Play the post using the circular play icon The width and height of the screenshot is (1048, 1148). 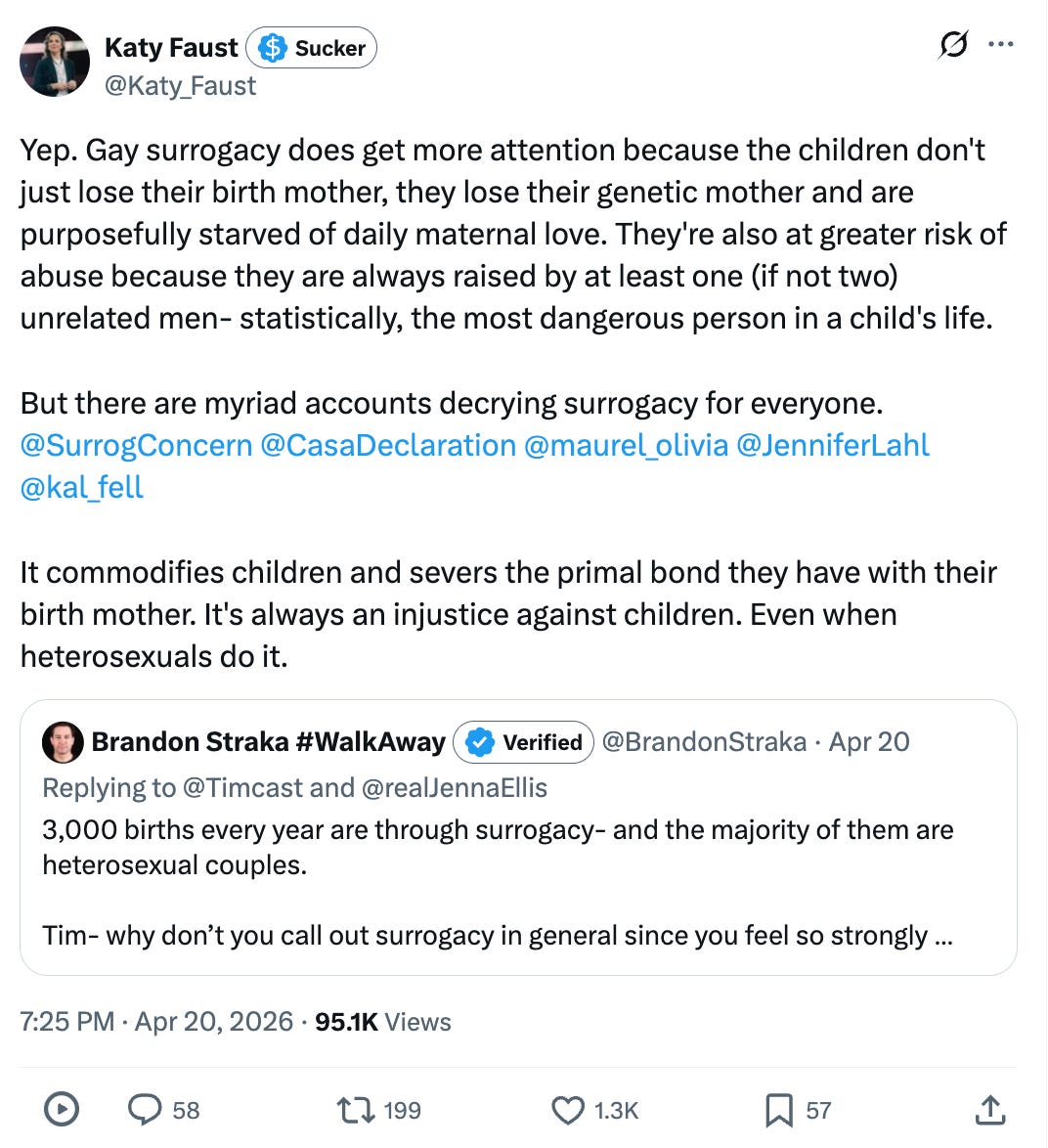tap(62, 1109)
